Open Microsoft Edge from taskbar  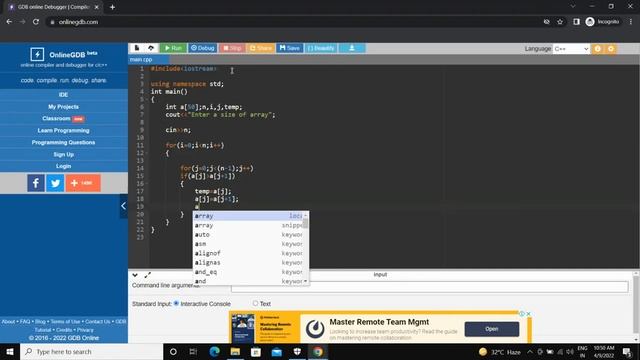pyautogui.click(x=214, y=351)
